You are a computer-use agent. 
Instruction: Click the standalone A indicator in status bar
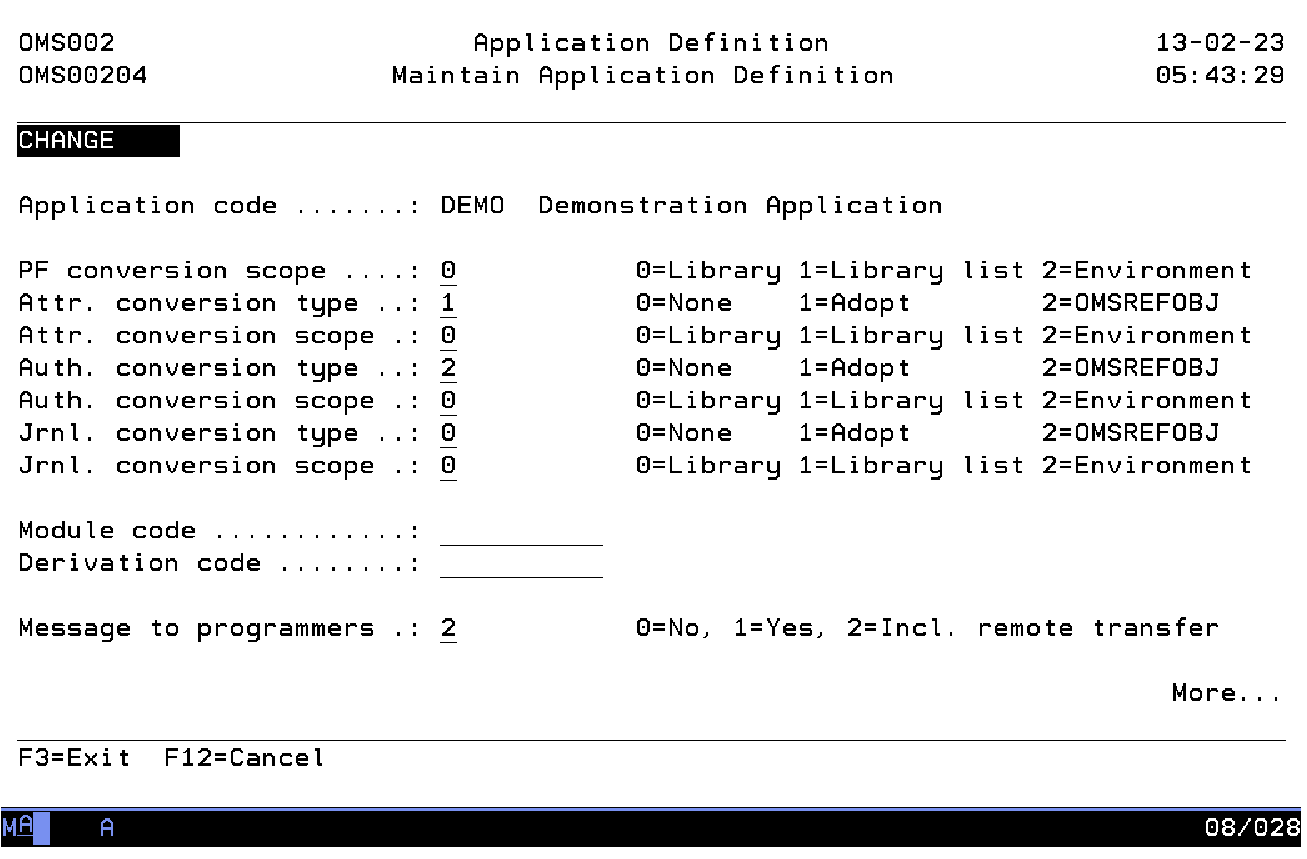107,828
